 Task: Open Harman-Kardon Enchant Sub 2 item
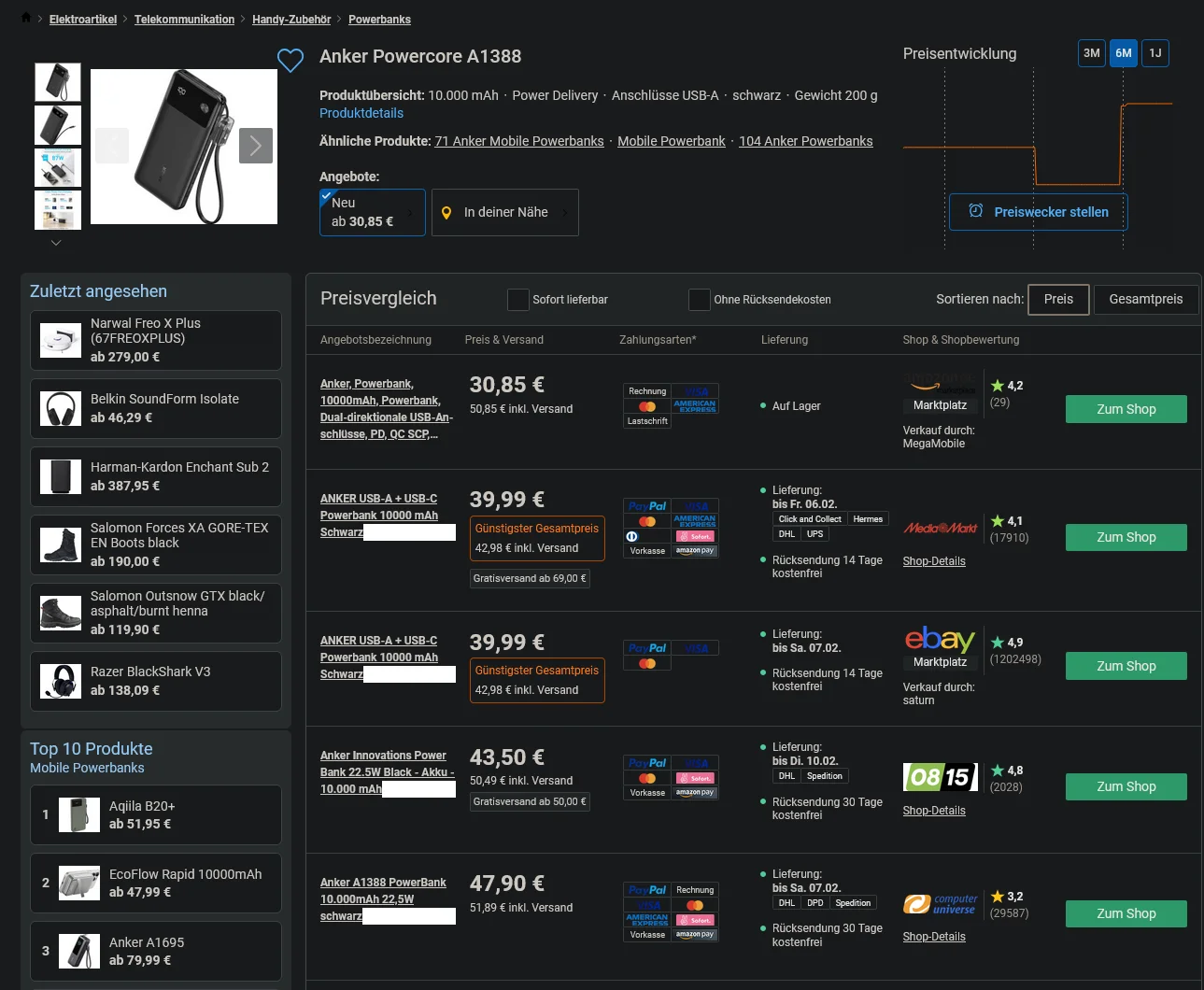(x=156, y=476)
